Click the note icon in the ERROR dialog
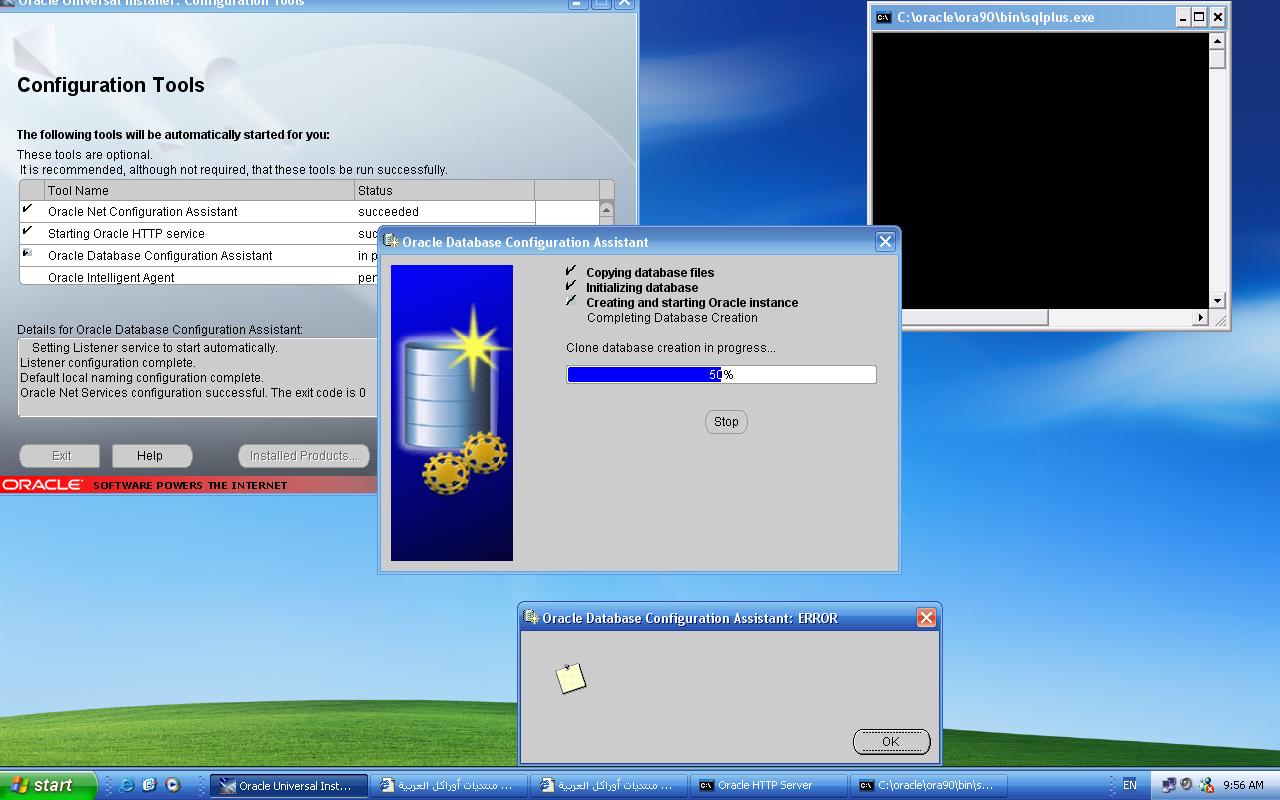Image resolution: width=1280 pixels, height=800 pixels. tap(570, 679)
